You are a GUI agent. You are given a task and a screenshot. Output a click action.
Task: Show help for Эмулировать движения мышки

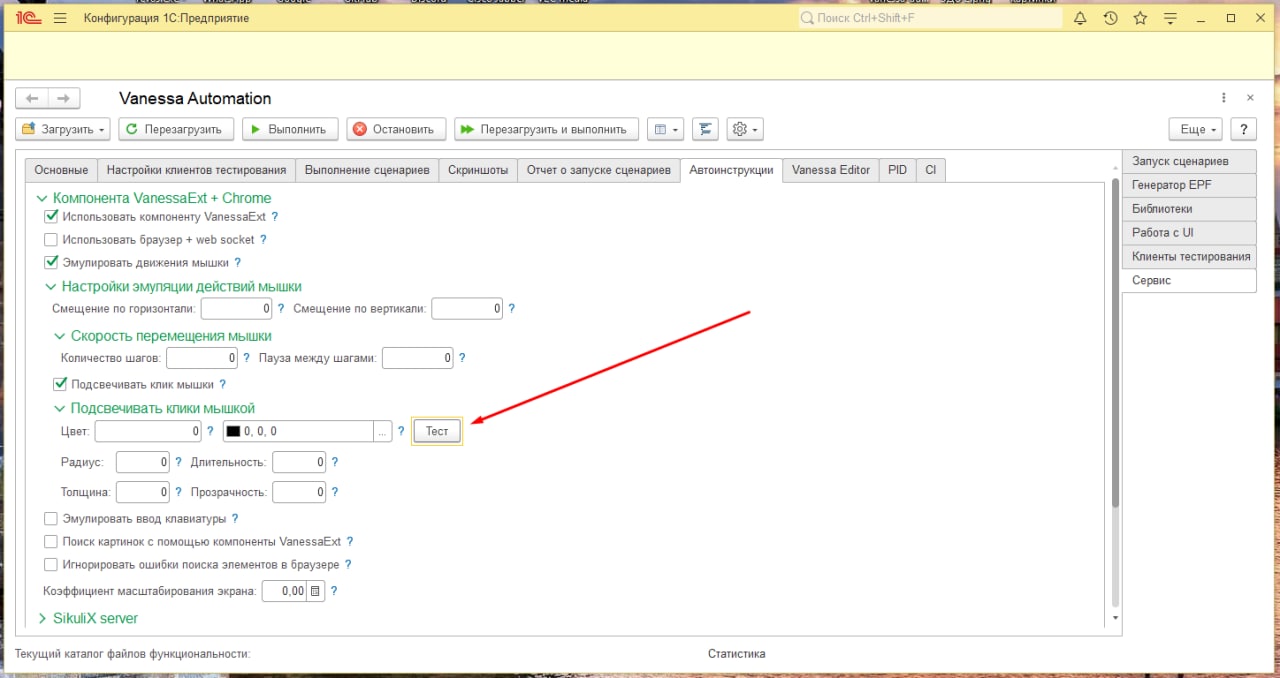point(238,263)
